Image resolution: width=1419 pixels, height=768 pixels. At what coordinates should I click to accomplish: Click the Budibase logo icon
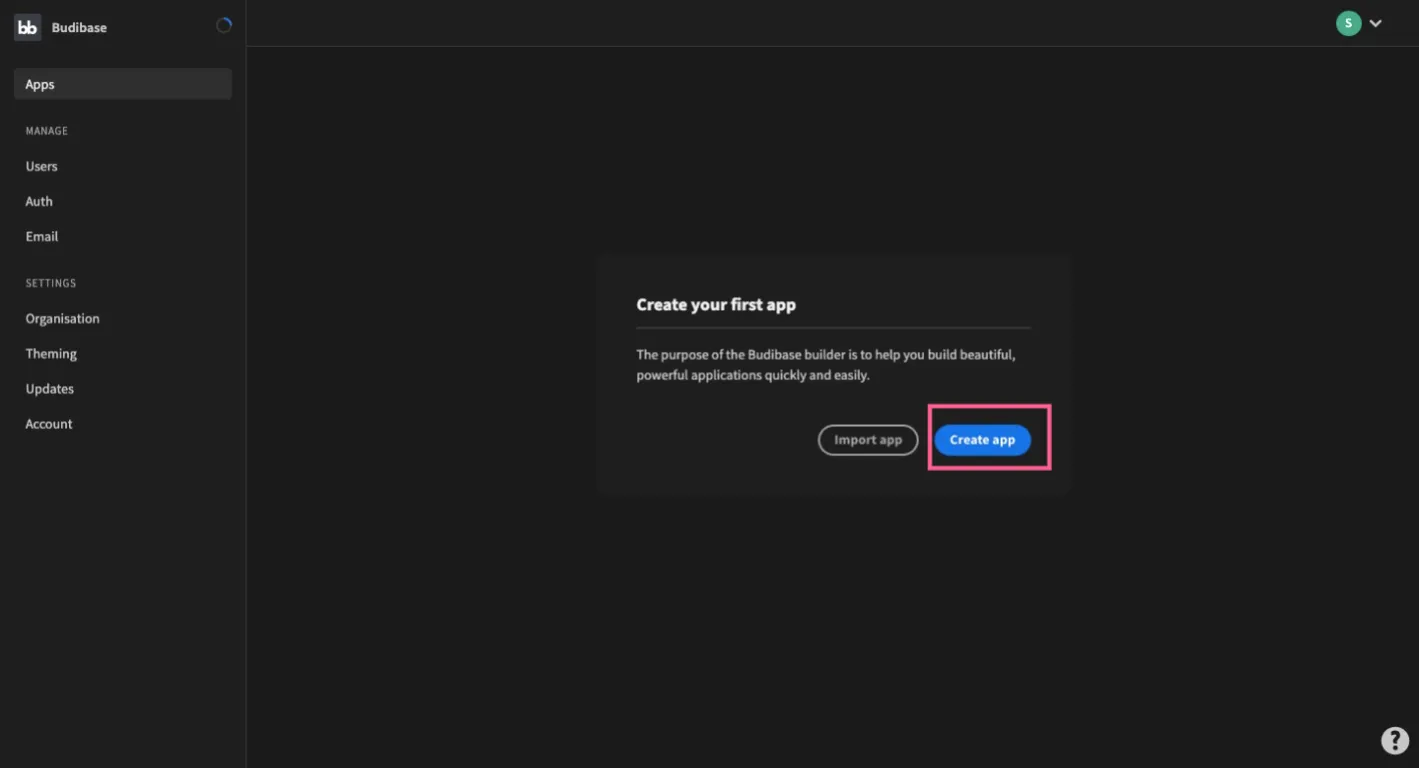pyautogui.click(x=28, y=27)
